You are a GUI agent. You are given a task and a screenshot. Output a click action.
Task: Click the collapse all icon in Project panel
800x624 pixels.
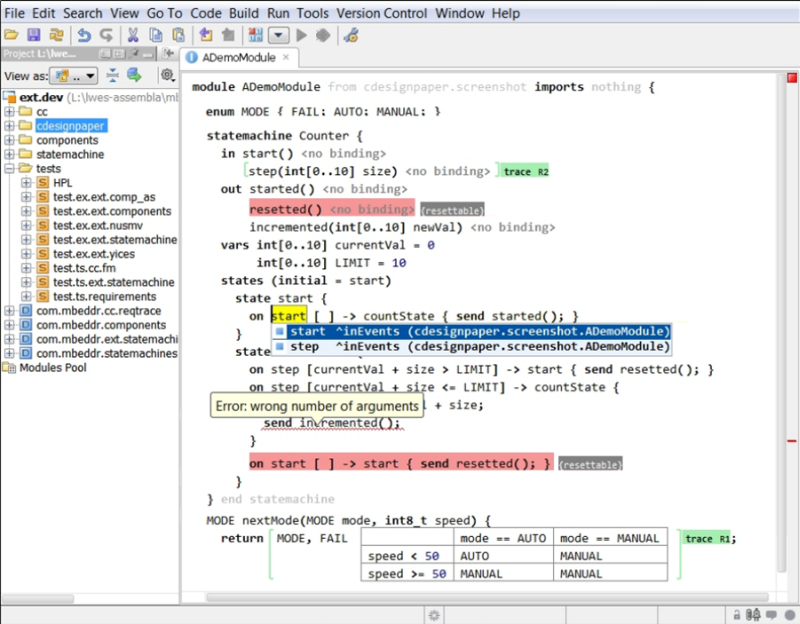coord(113,76)
